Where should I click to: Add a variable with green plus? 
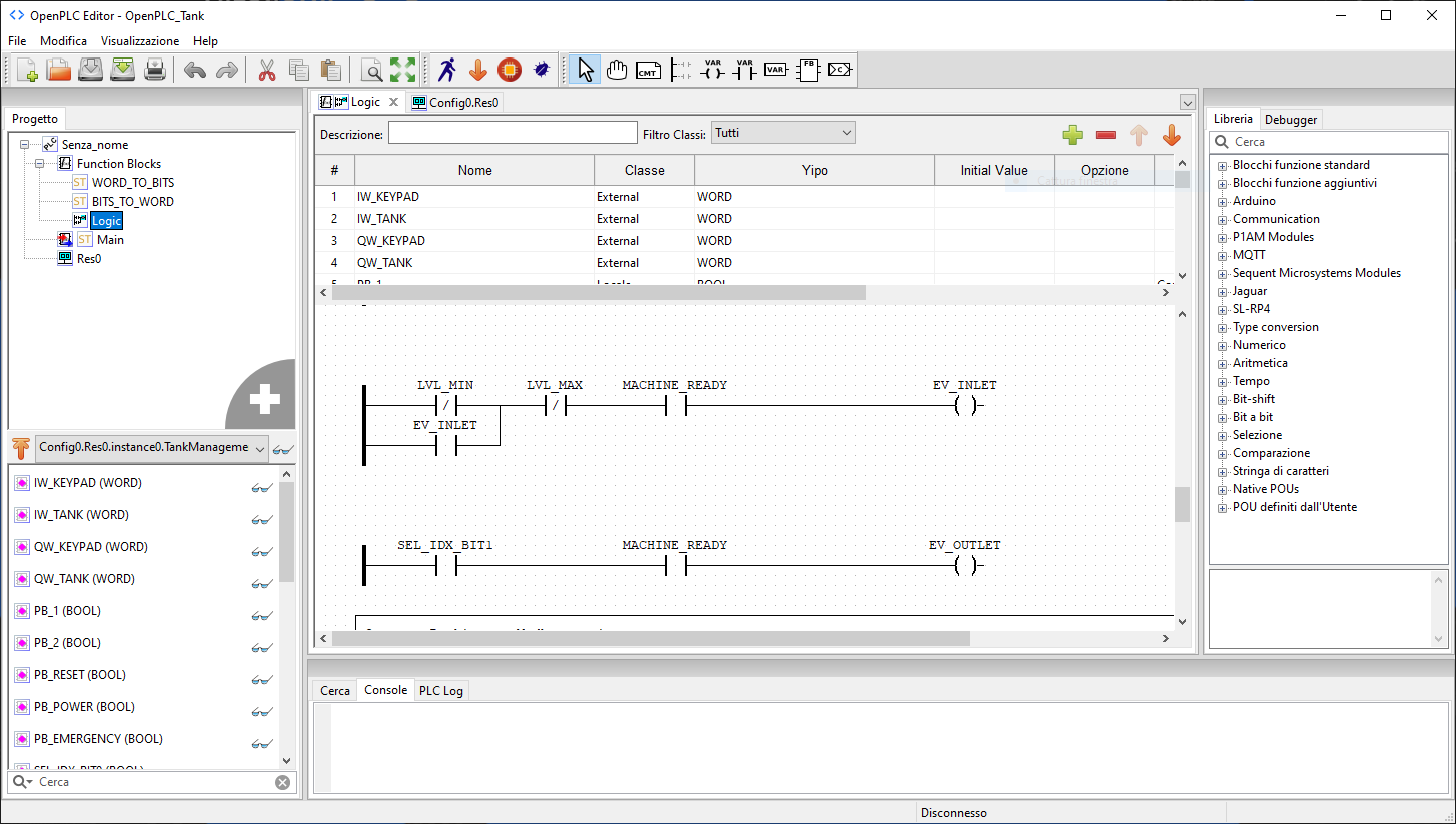[1073, 135]
